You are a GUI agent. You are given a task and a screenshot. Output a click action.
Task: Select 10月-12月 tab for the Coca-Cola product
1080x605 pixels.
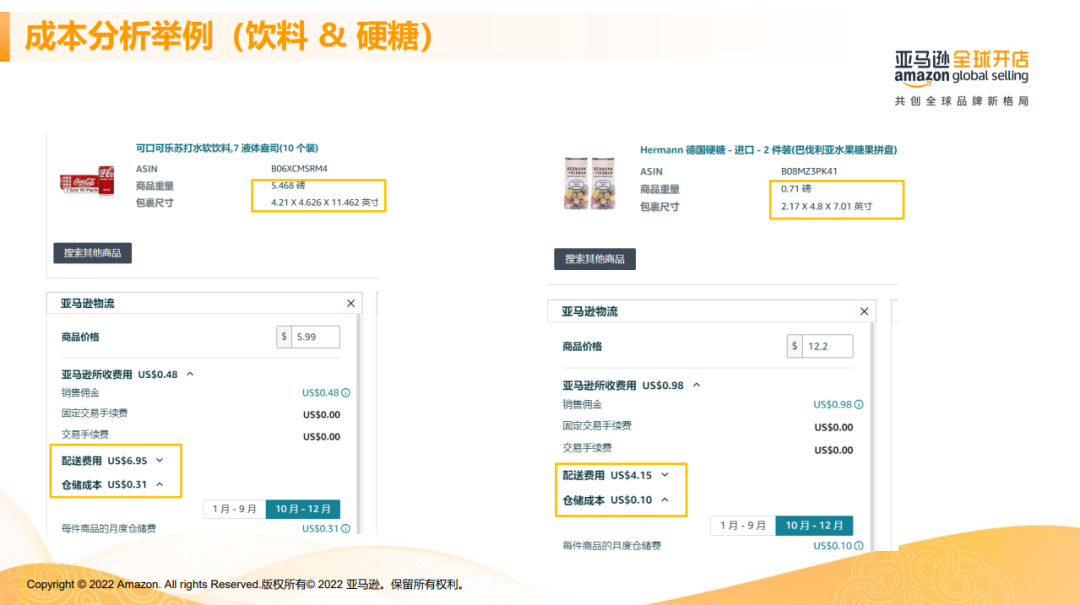(x=303, y=509)
